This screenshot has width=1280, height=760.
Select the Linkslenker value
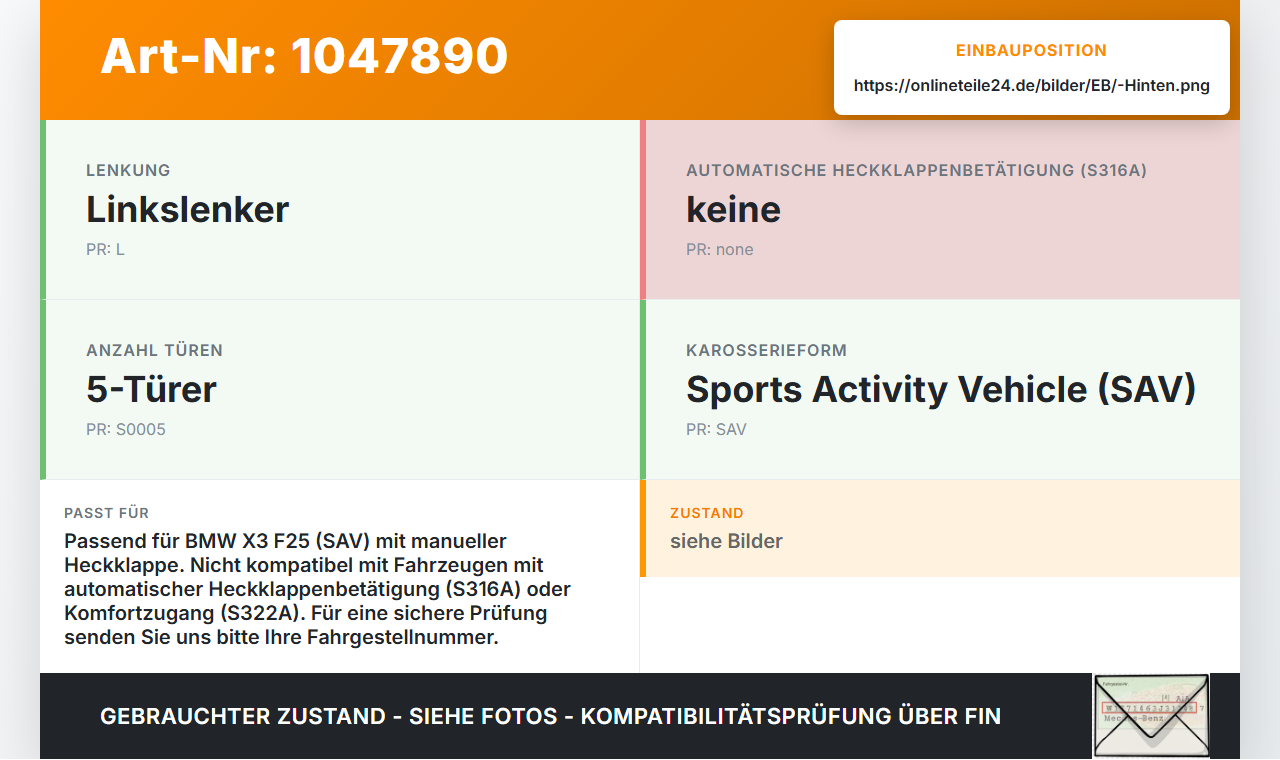click(187, 209)
